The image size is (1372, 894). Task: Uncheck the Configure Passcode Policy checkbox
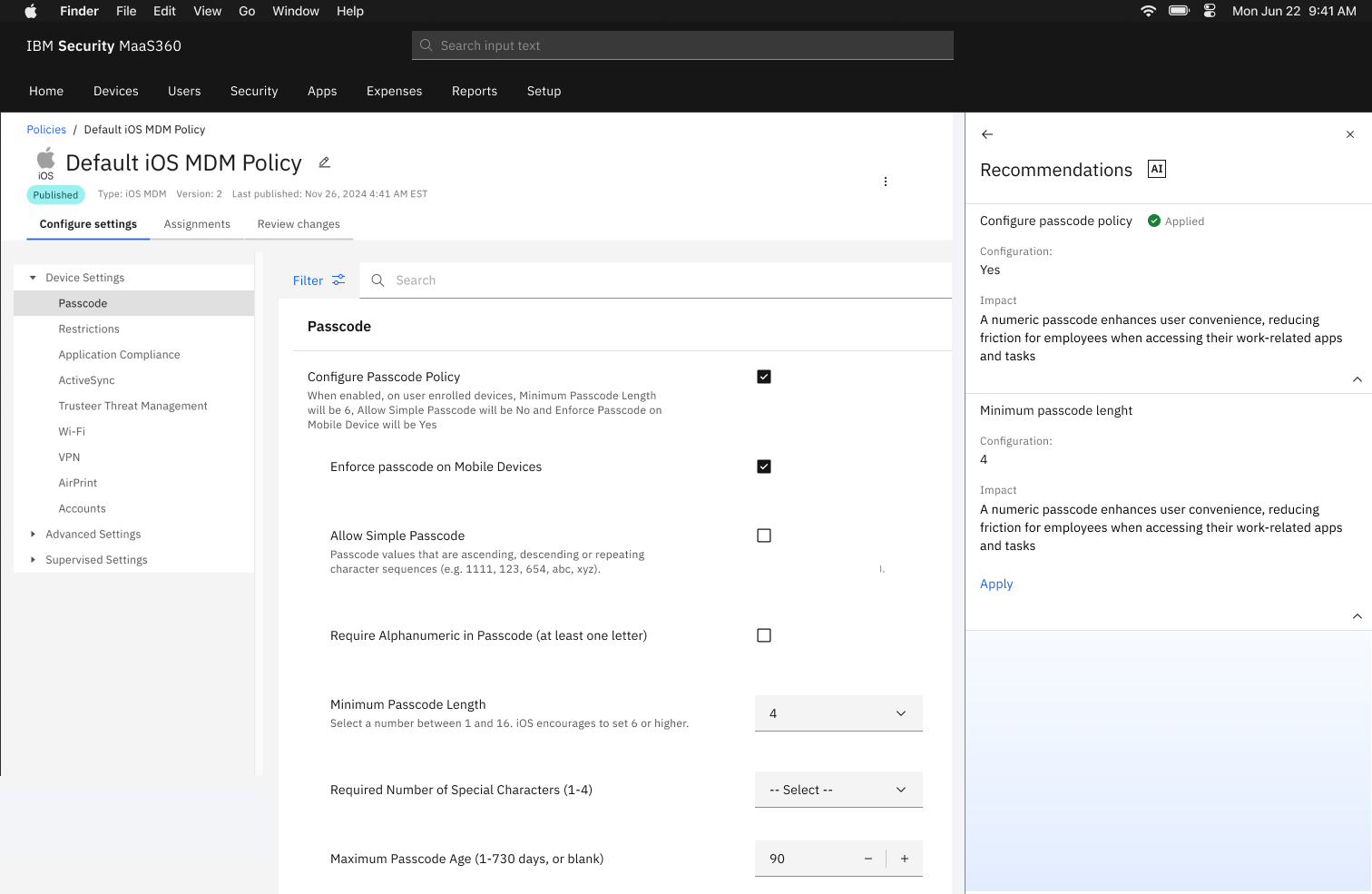point(764,377)
